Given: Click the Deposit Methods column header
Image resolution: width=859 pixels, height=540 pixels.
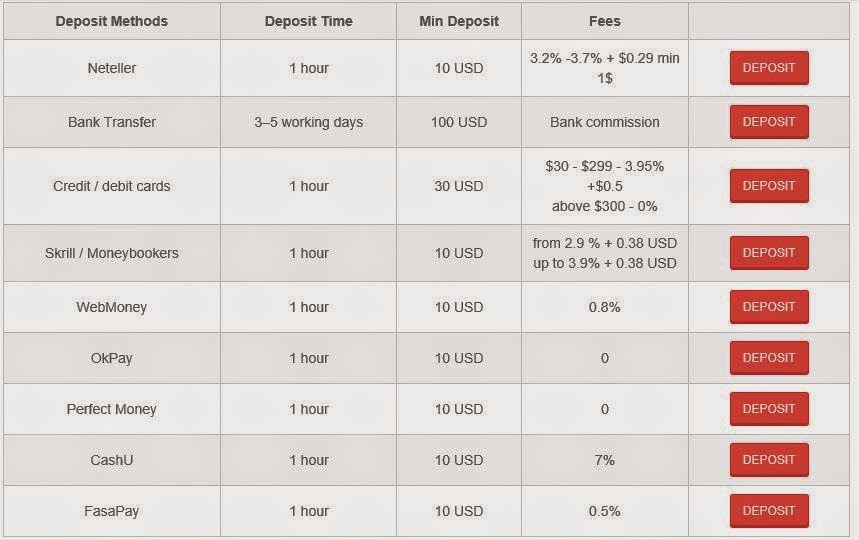Looking at the screenshot, I should [112, 21].
